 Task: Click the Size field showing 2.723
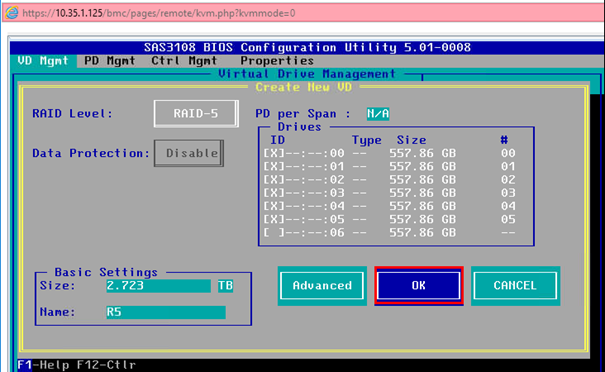(159, 286)
